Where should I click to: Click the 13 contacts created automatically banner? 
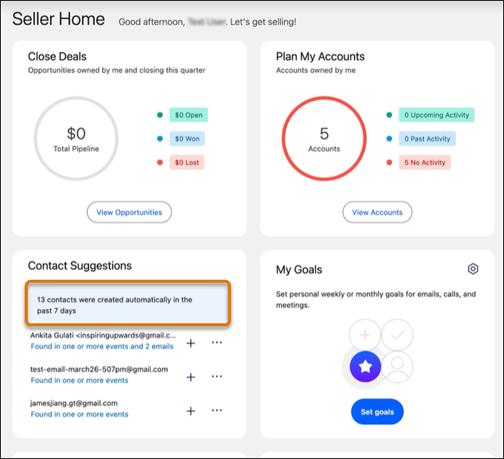coord(128,303)
